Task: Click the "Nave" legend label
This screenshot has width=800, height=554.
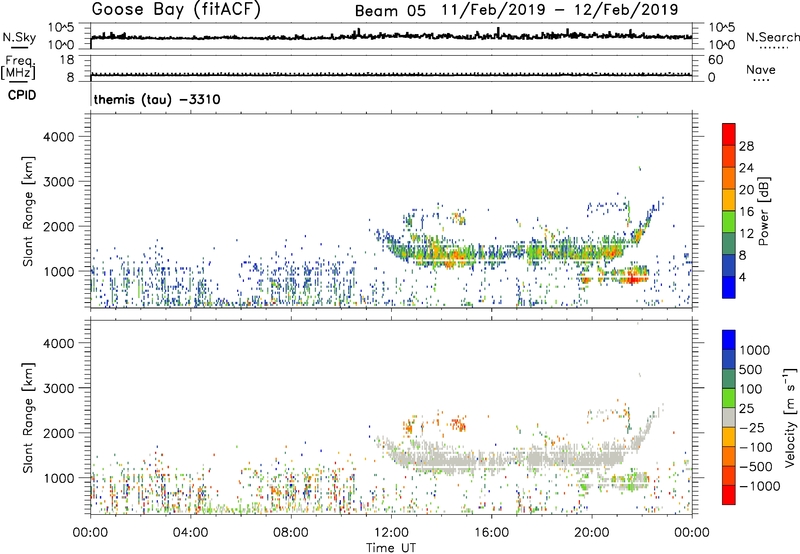Action: click(x=760, y=69)
